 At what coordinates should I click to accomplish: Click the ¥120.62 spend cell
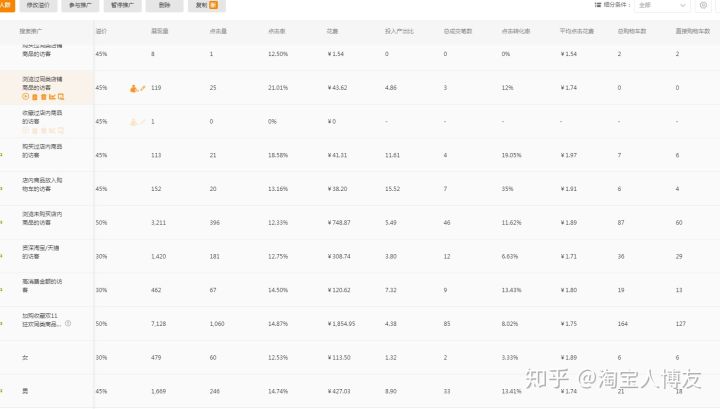click(339, 290)
